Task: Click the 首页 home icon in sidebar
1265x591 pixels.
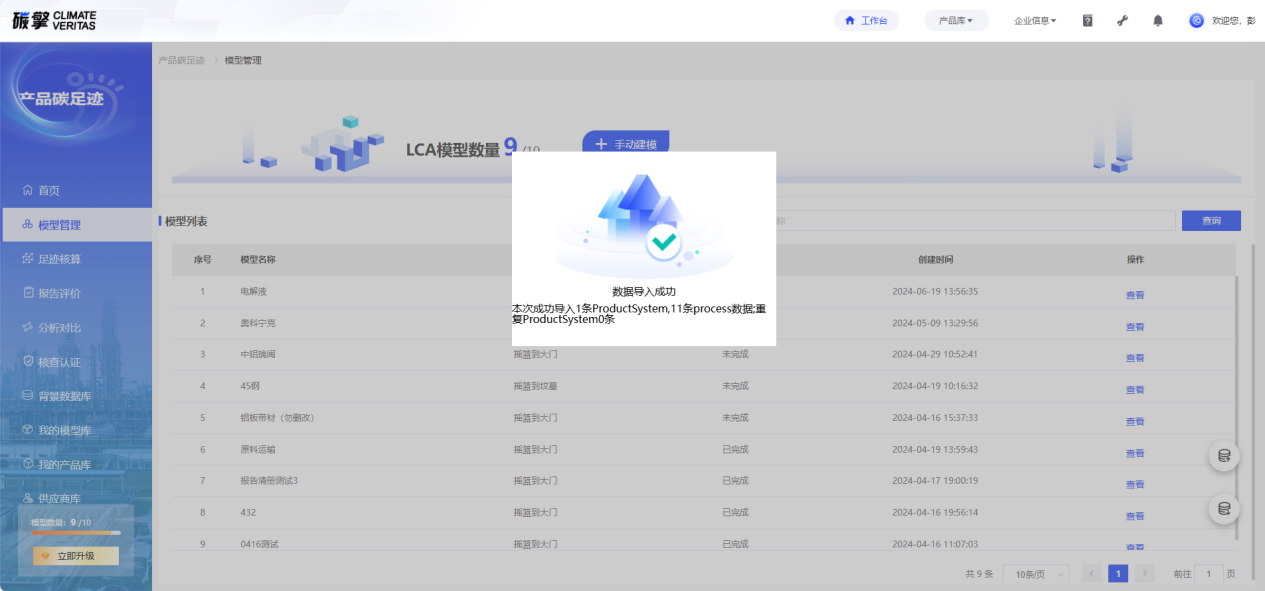Action: [29, 190]
